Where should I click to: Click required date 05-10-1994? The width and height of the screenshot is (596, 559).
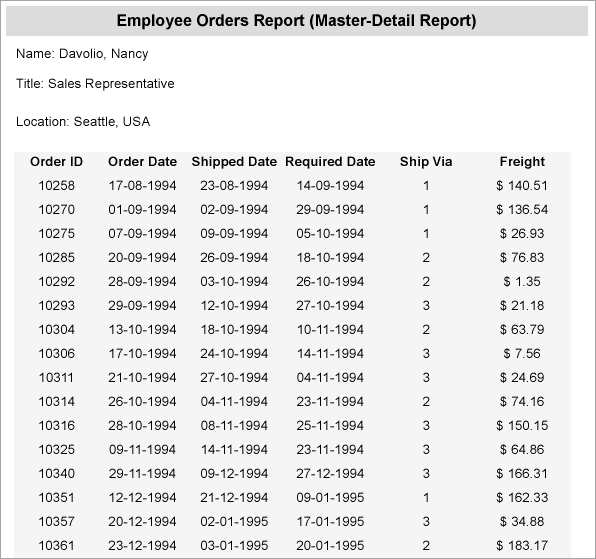coord(330,233)
